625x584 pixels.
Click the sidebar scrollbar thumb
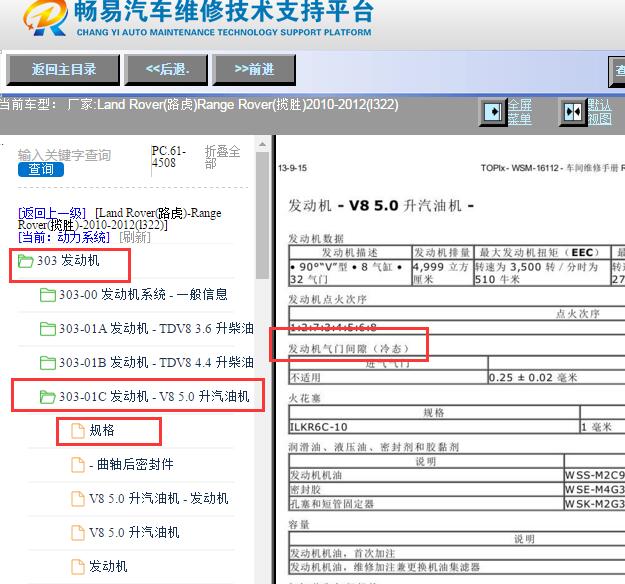point(262,215)
